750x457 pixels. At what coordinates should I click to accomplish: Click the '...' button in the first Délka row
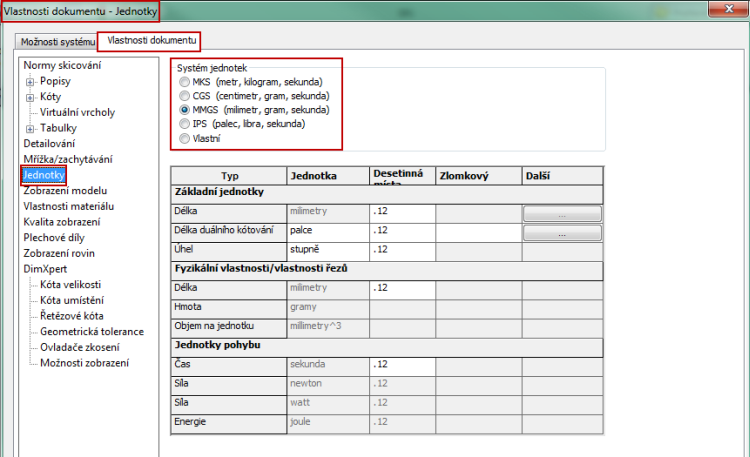pos(562,214)
